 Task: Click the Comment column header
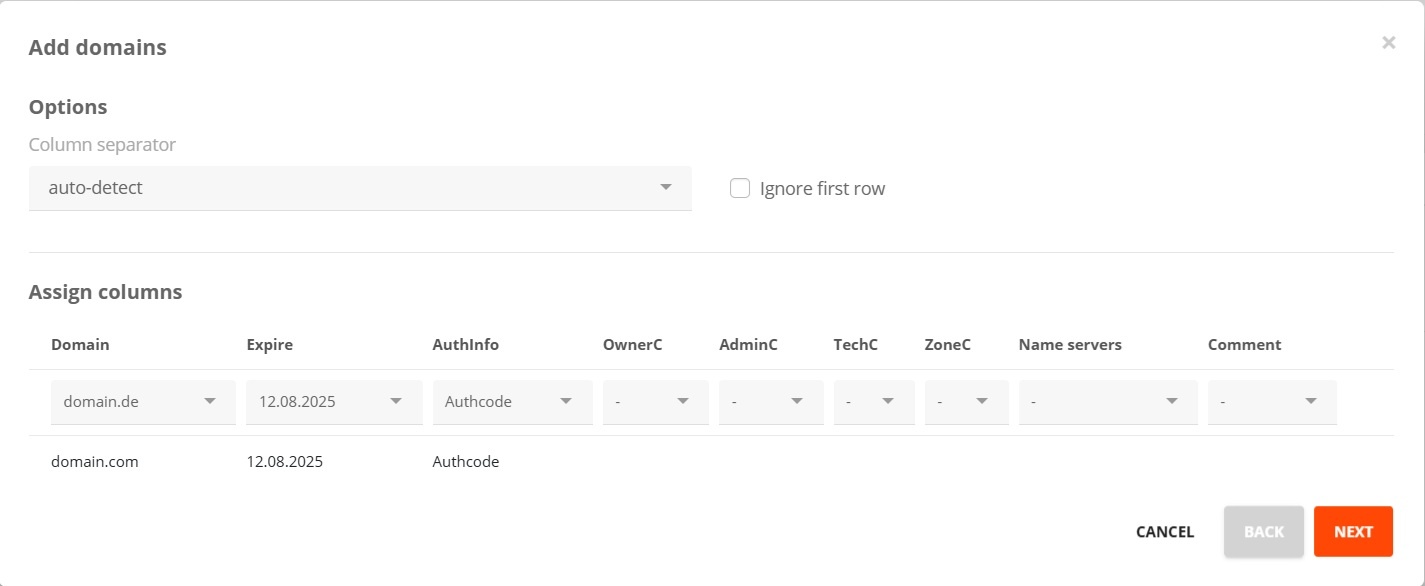point(1244,344)
